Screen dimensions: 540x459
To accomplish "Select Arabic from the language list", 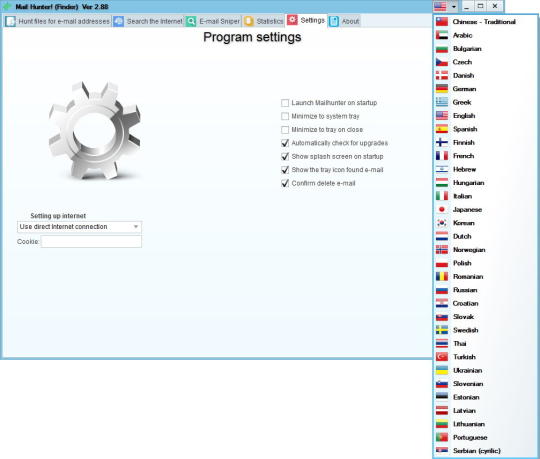I will point(485,35).
